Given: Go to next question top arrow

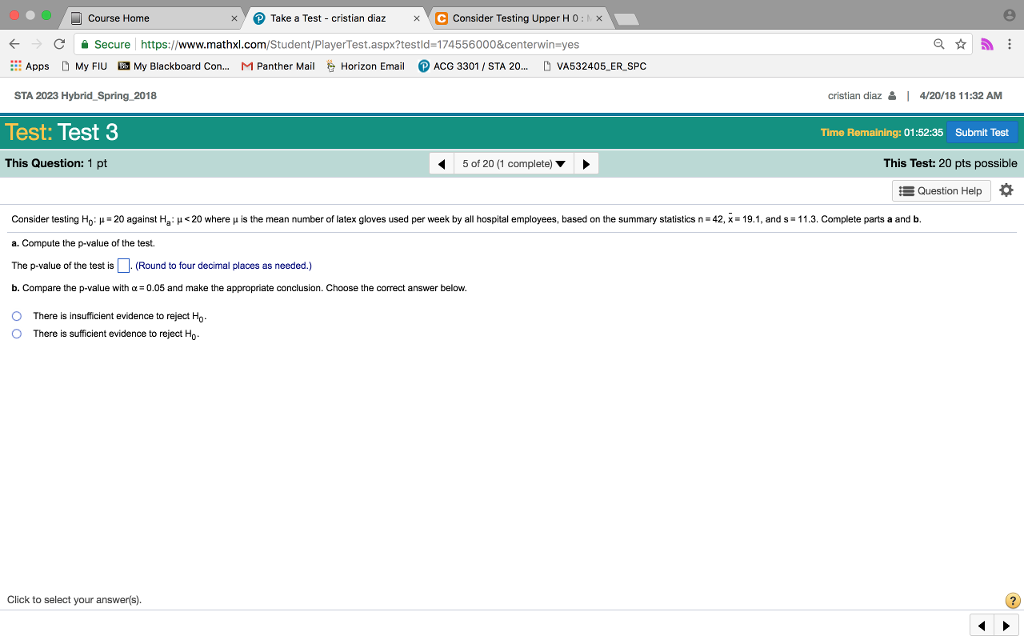Looking at the screenshot, I should click(x=586, y=164).
